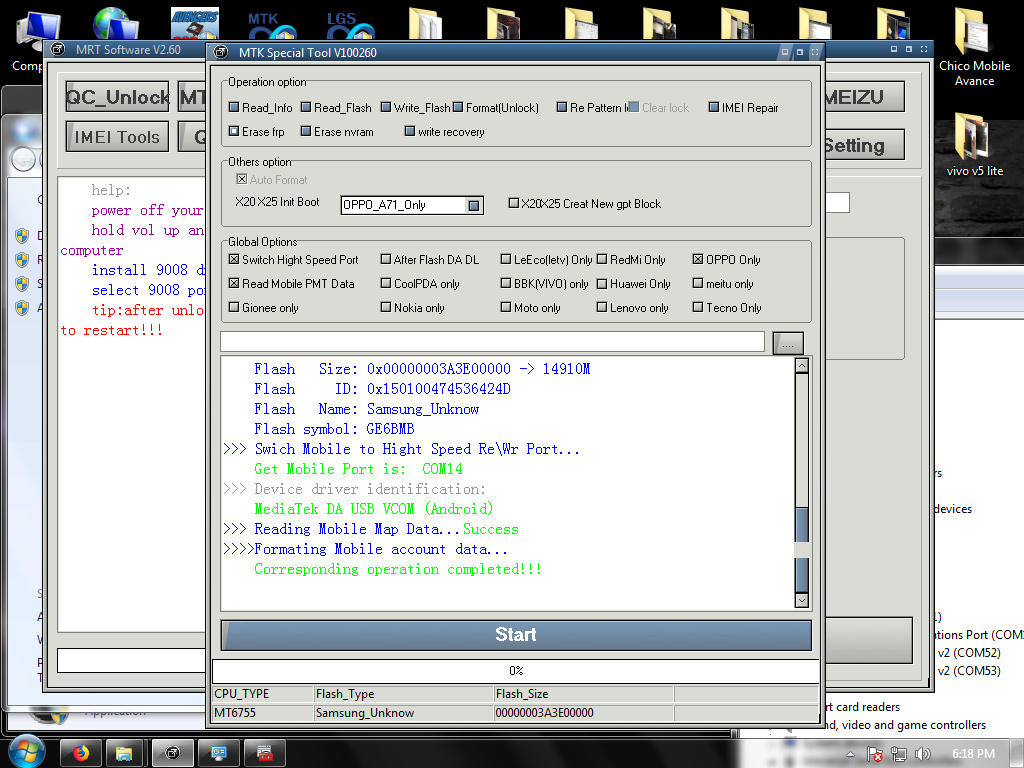
Task: Enable the write recovery checkbox
Action: point(410,131)
